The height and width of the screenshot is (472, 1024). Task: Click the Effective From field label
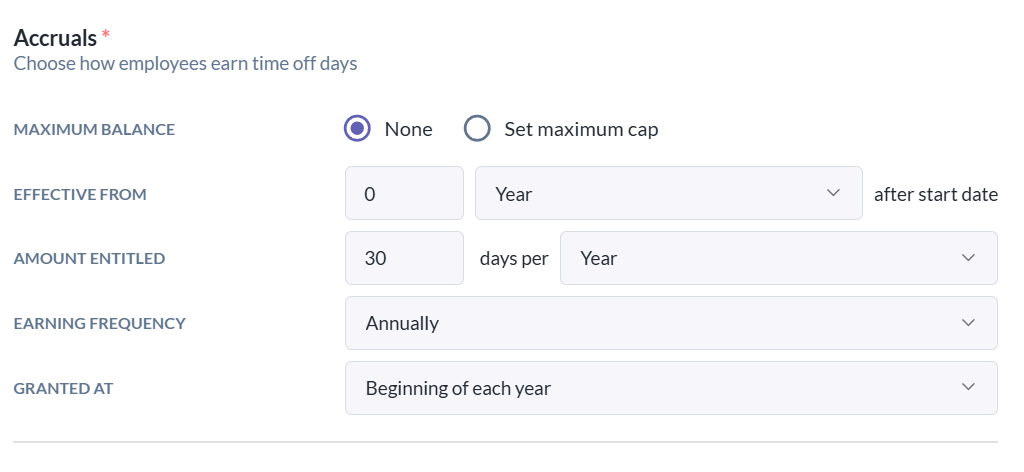(x=80, y=195)
